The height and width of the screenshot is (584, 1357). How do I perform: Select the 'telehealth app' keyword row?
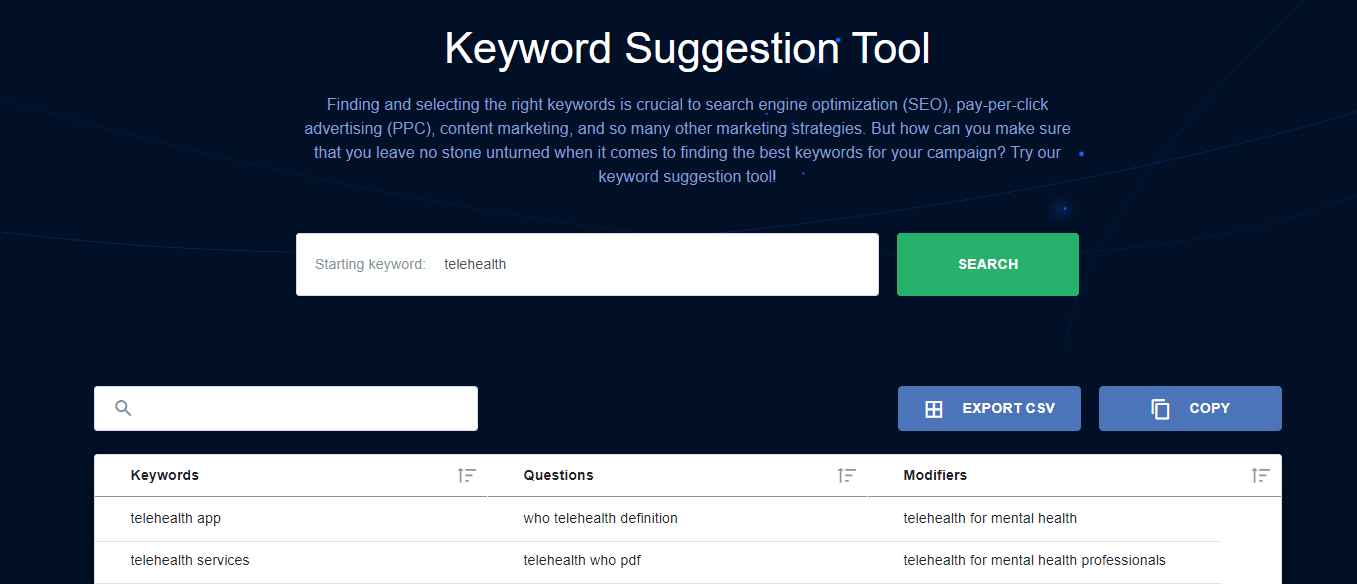point(176,518)
